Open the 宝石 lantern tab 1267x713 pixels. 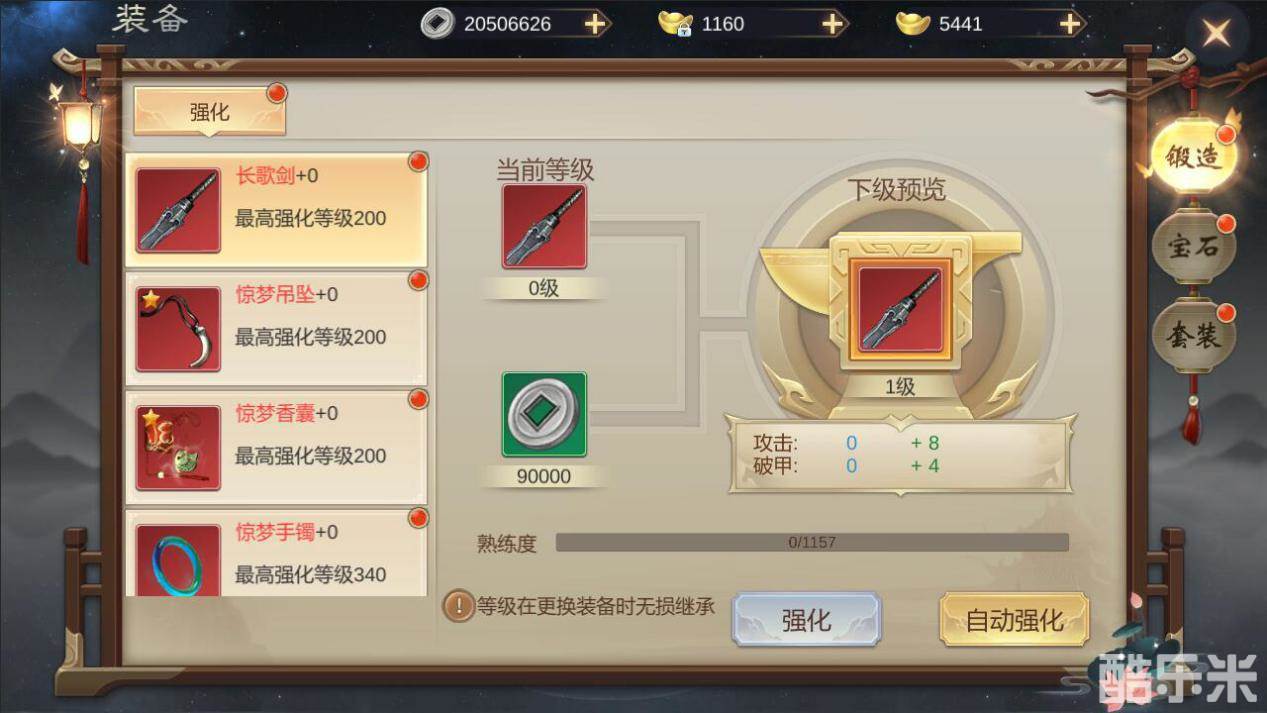[1193, 246]
